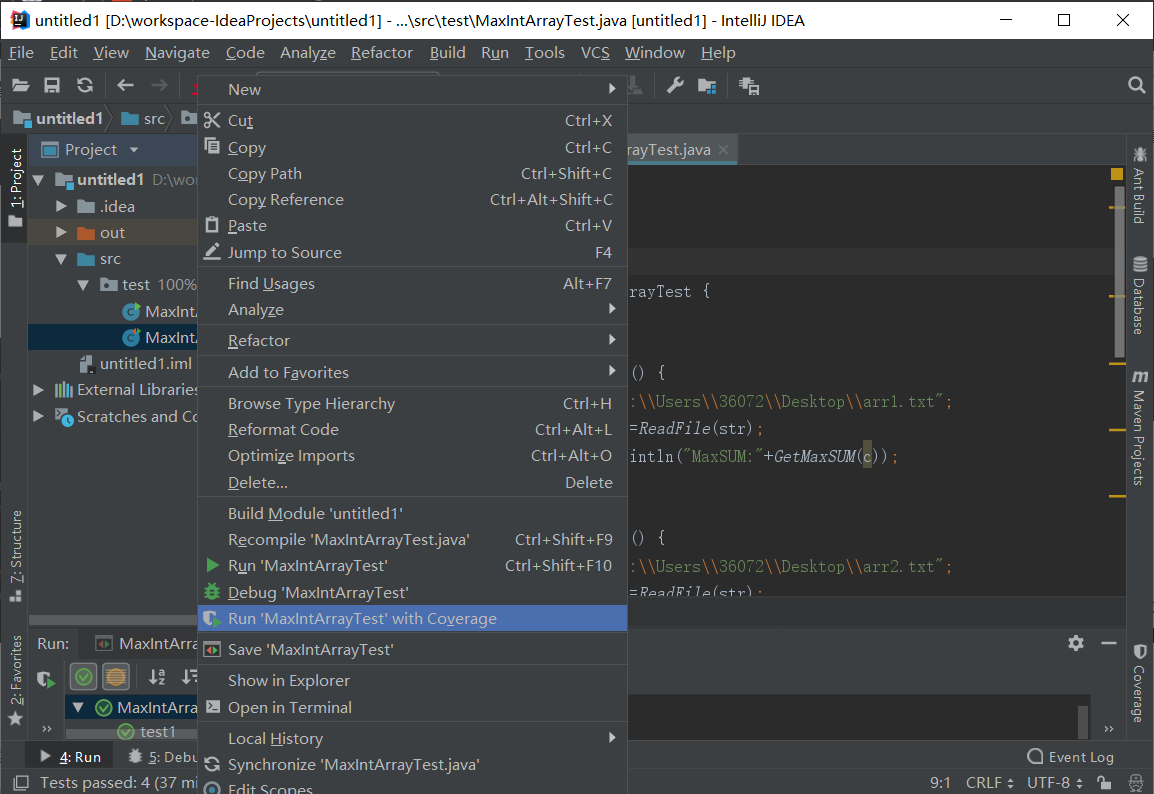Collapse the src folder
The image size is (1154, 794).
pos(62,259)
